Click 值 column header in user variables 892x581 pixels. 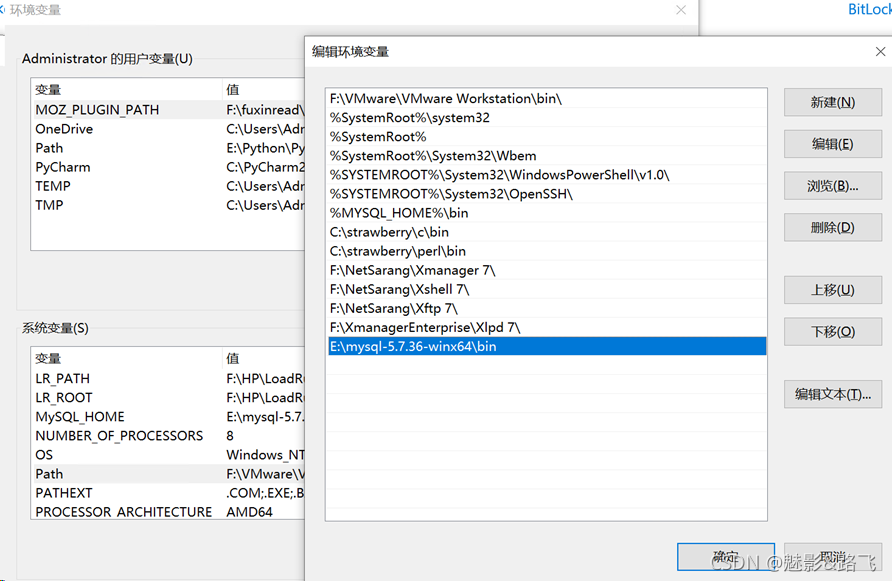[x=263, y=90]
